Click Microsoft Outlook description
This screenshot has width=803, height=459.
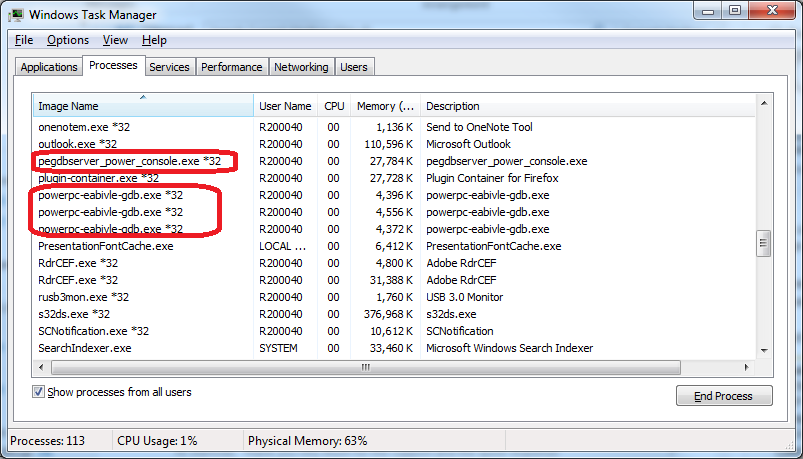[468, 144]
